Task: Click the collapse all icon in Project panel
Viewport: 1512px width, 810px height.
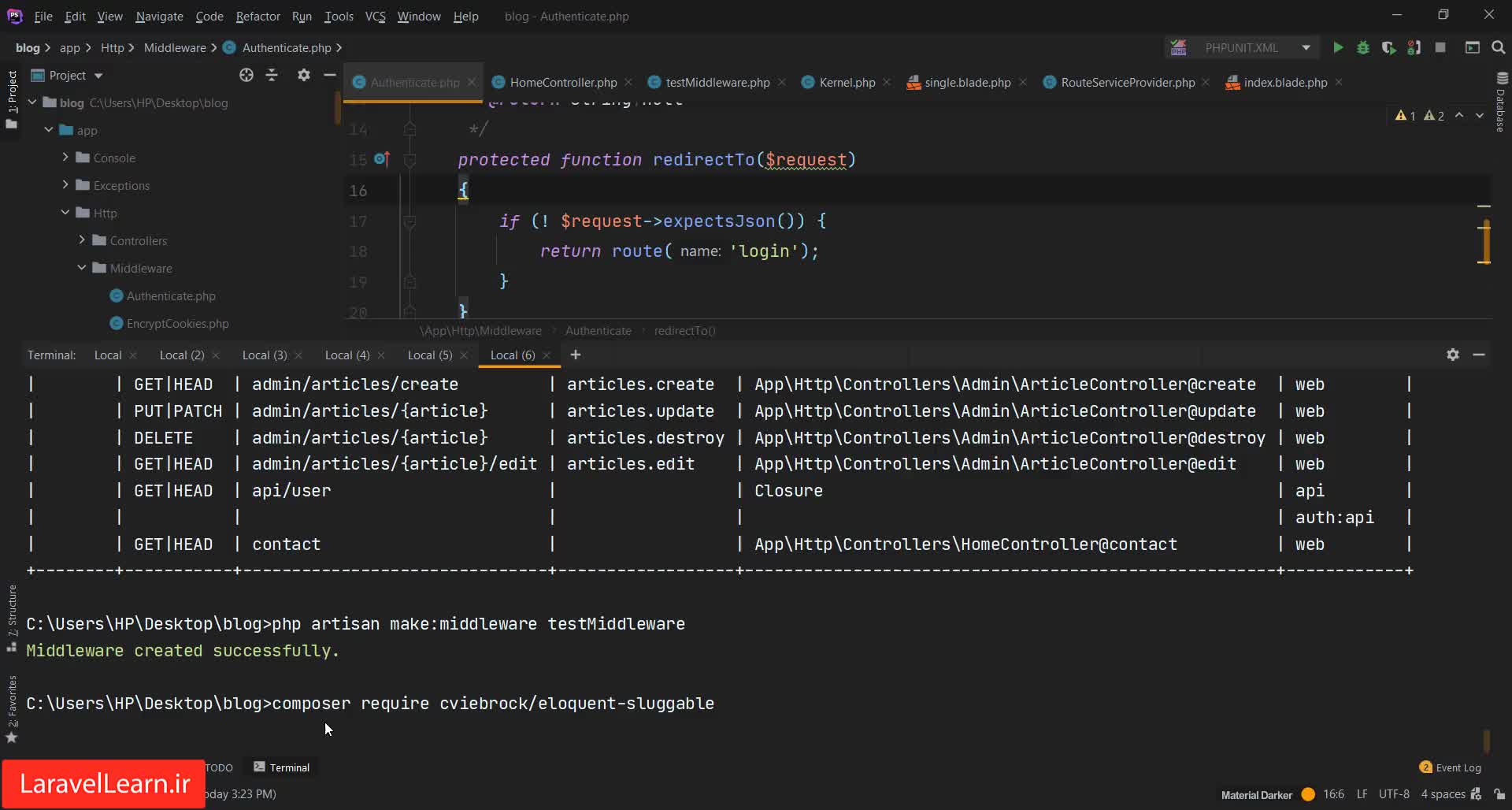Action: coord(272,75)
